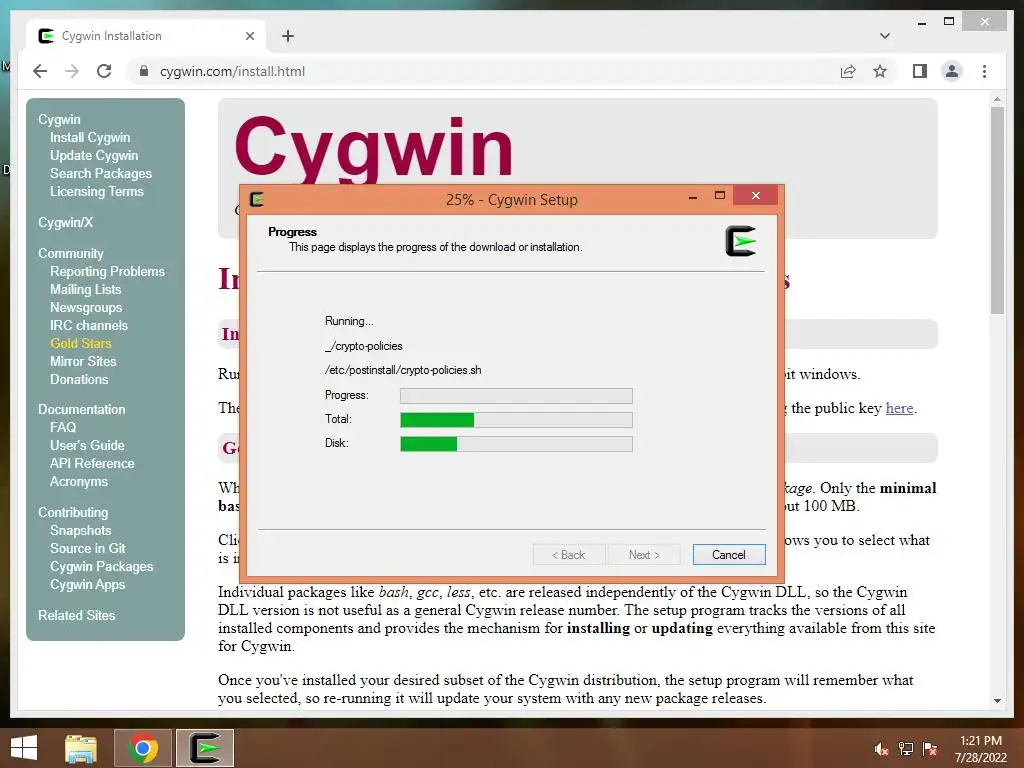
Task: Click the scrollbar down arrow
Action: (x=997, y=701)
